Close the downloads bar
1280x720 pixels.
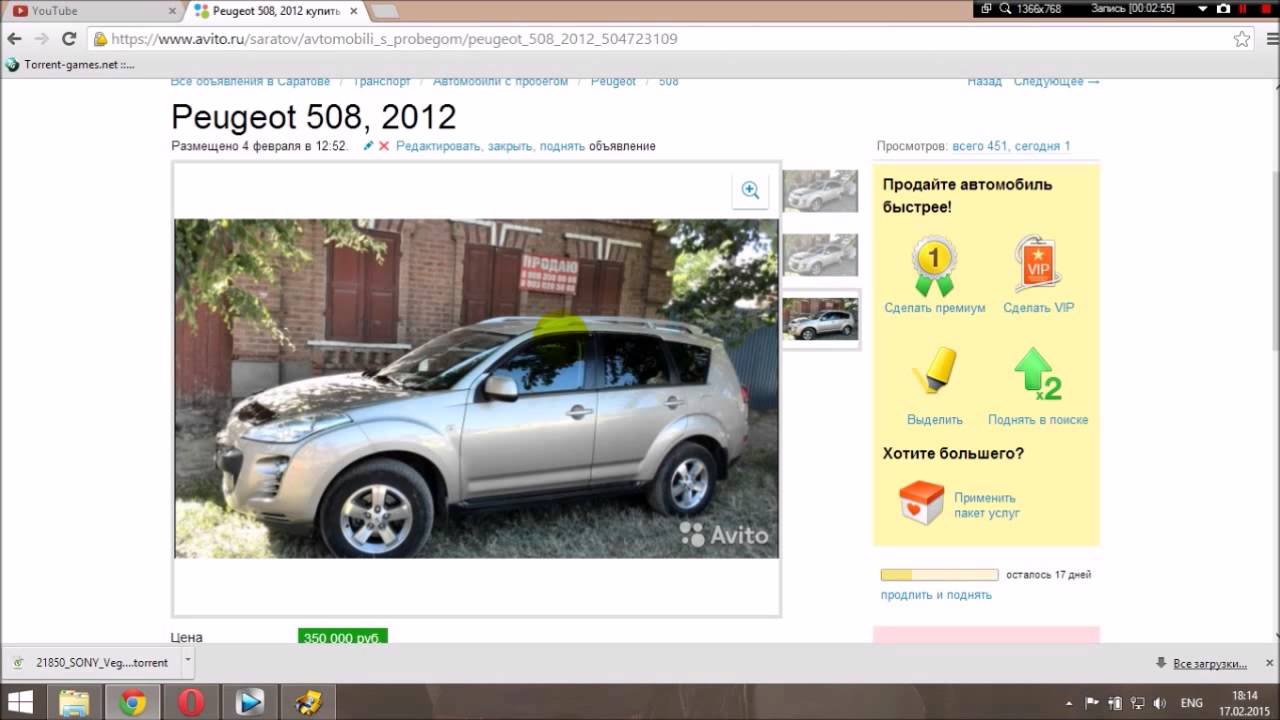(1269, 663)
